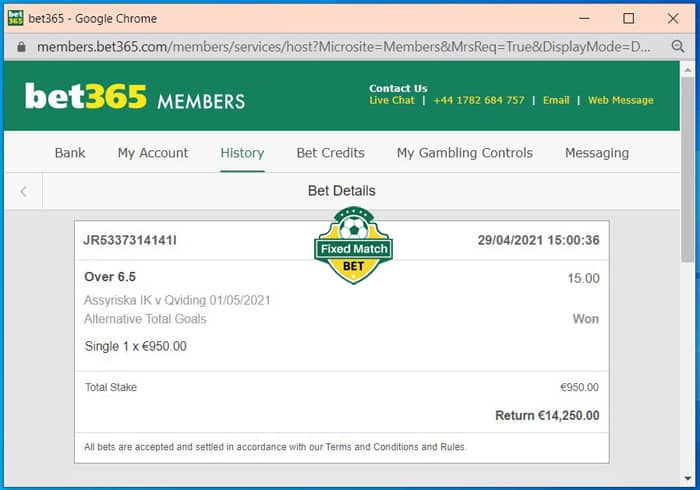Click Assyriska IK v Qviding match text

pos(177,300)
